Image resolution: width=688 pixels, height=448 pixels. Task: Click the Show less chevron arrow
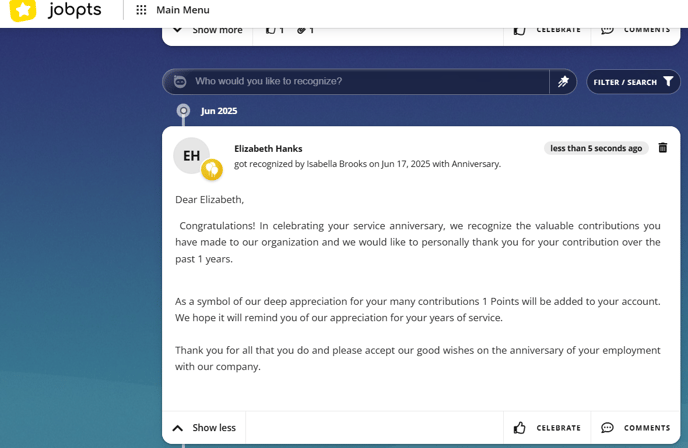tap(177, 428)
